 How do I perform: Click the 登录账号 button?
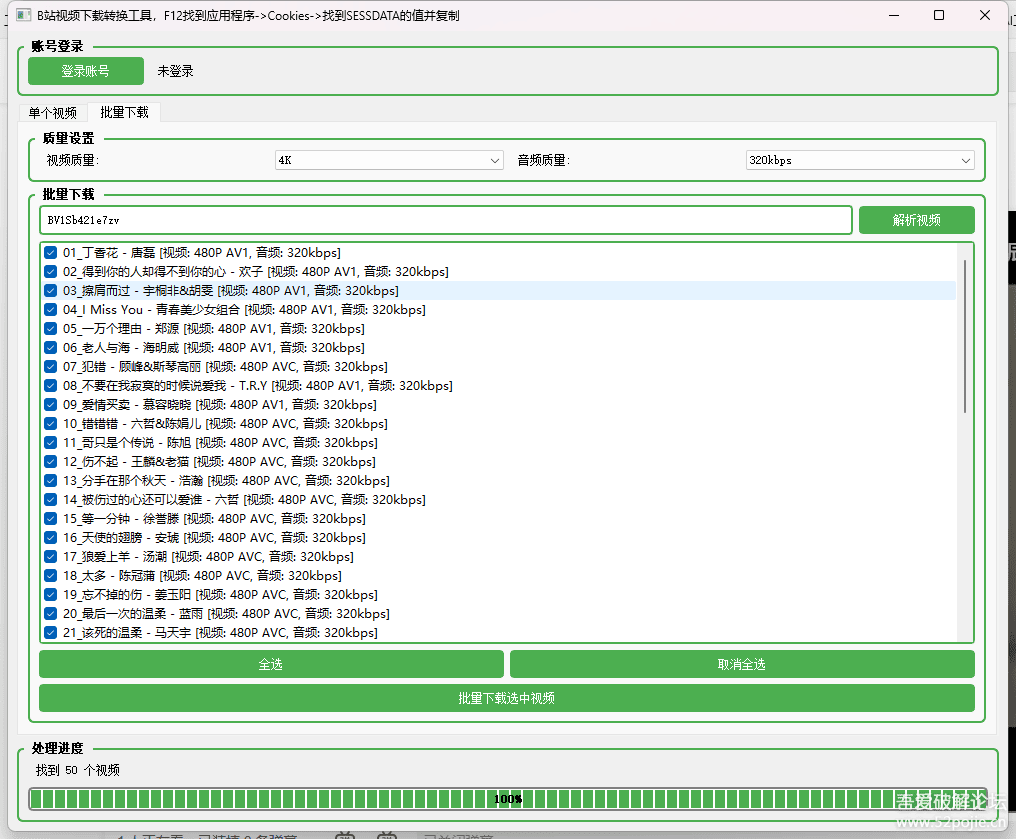click(86, 71)
